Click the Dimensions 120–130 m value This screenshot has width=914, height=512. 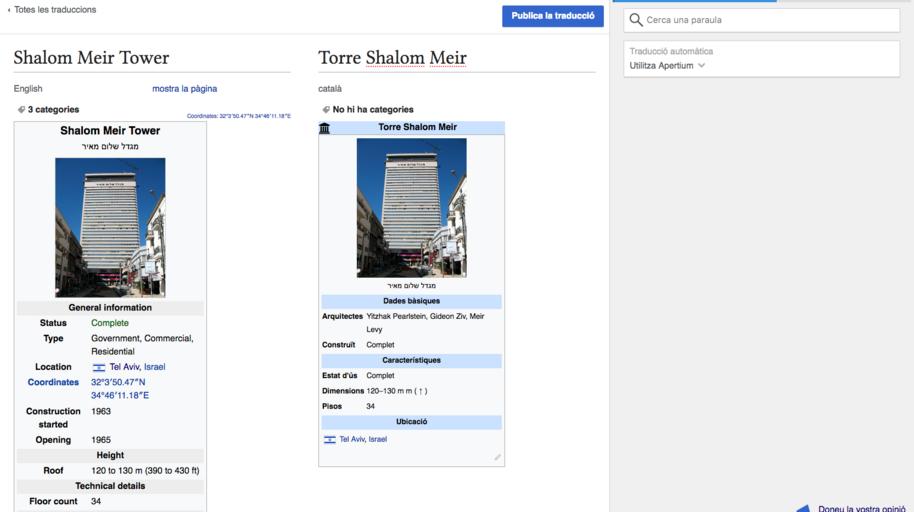pos(396,391)
